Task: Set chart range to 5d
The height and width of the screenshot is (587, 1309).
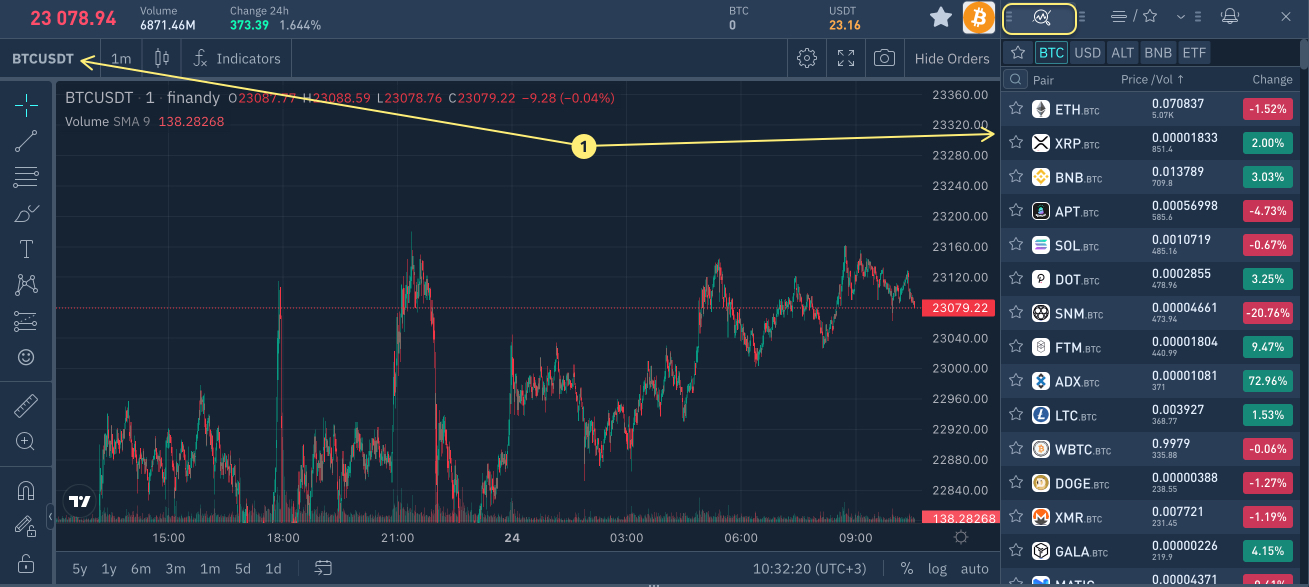Action: click(x=243, y=568)
